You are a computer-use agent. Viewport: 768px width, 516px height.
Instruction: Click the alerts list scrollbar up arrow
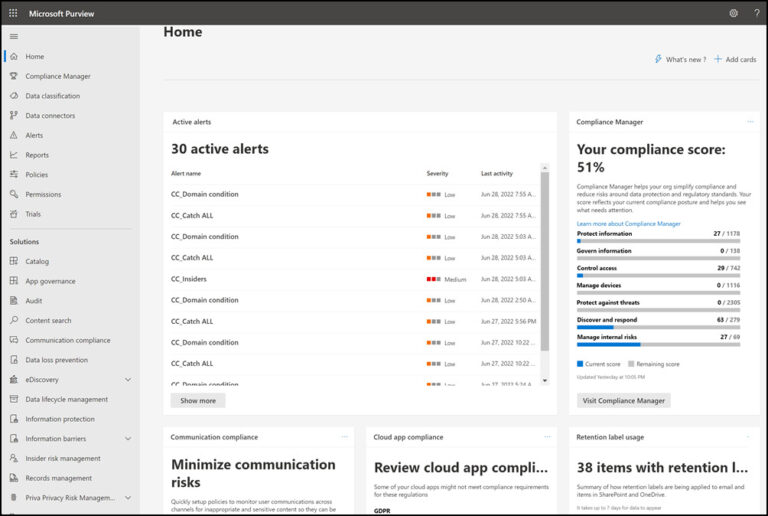pos(545,168)
